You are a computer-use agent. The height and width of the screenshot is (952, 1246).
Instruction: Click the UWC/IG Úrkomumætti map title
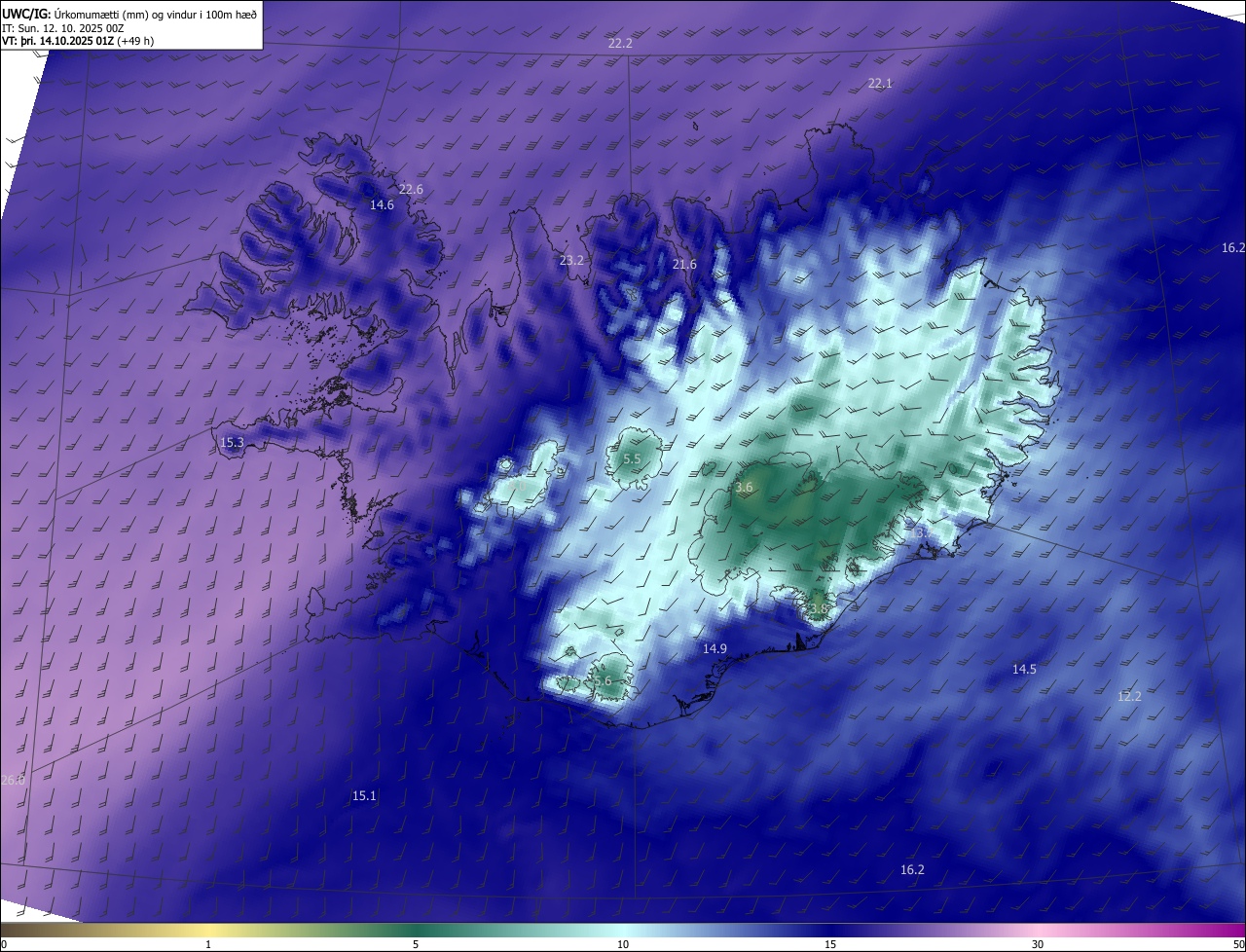click(x=129, y=14)
